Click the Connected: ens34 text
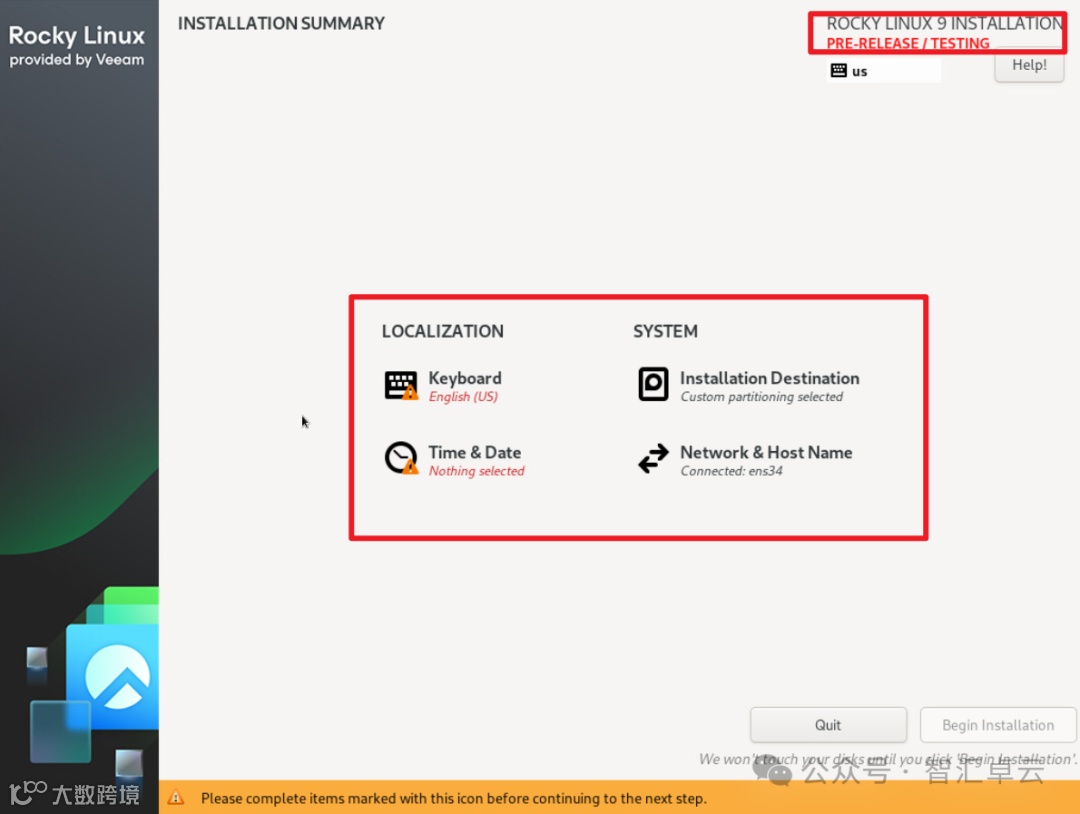 (x=731, y=471)
